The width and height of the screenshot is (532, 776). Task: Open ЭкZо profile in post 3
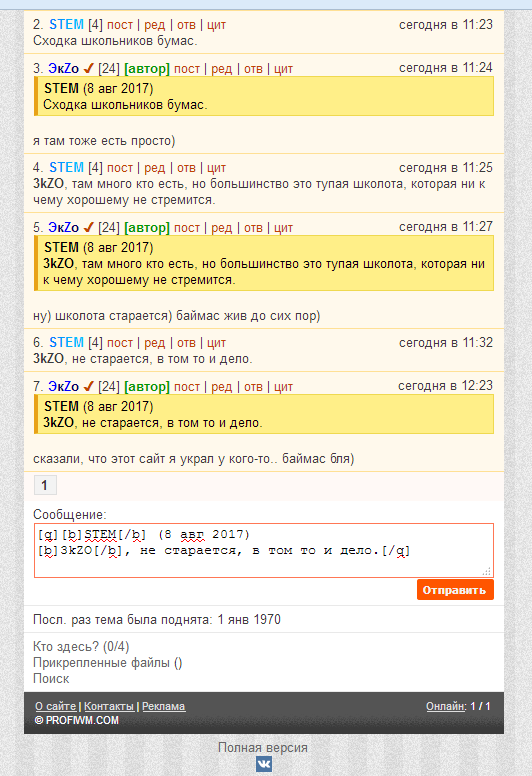coord(63,68)
